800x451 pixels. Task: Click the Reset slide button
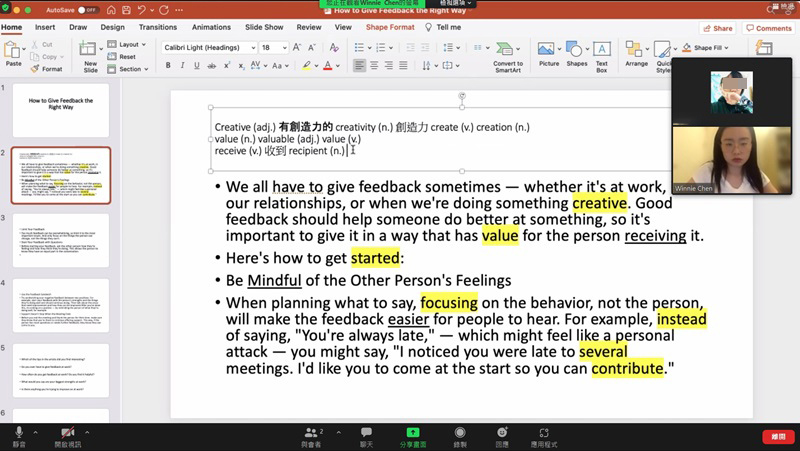point(121,57)
